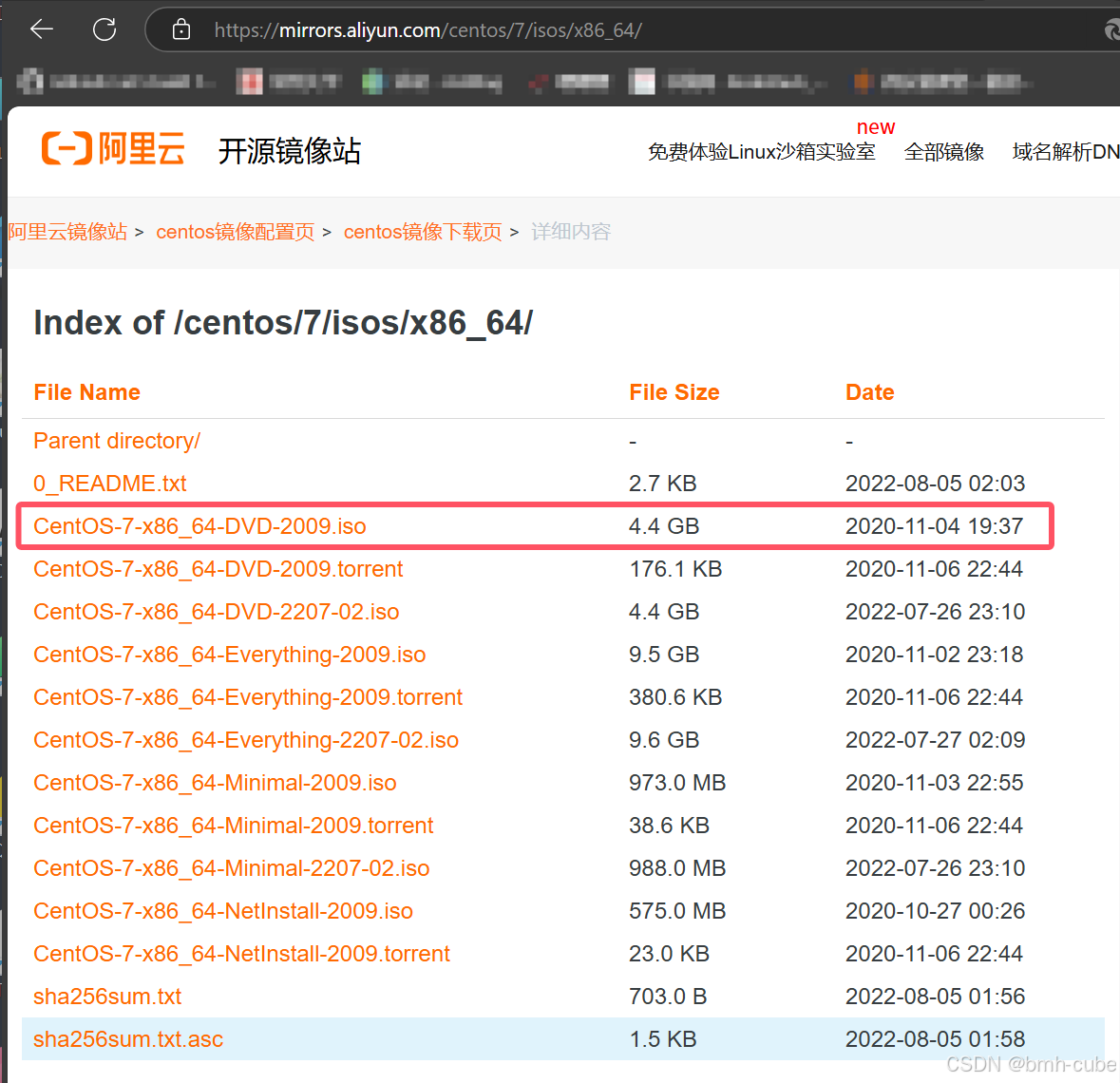
Task: Select the 2022-08-05 01:58 date cell
Action: tap(936, 1039)
